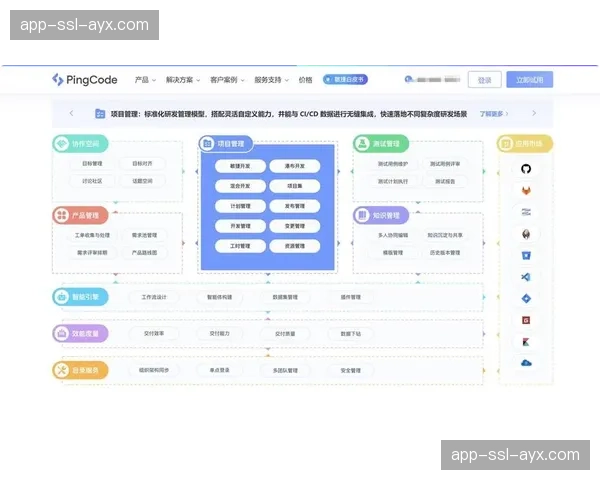Click the 立即试用 button

pyautogui.click(x=529, y=80)
